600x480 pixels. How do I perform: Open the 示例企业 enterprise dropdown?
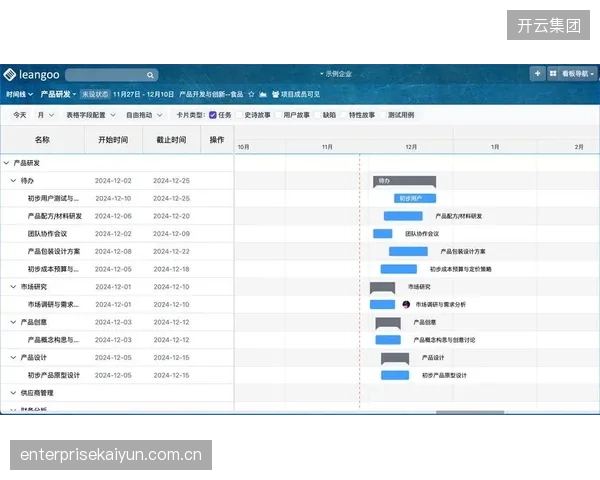336,74
